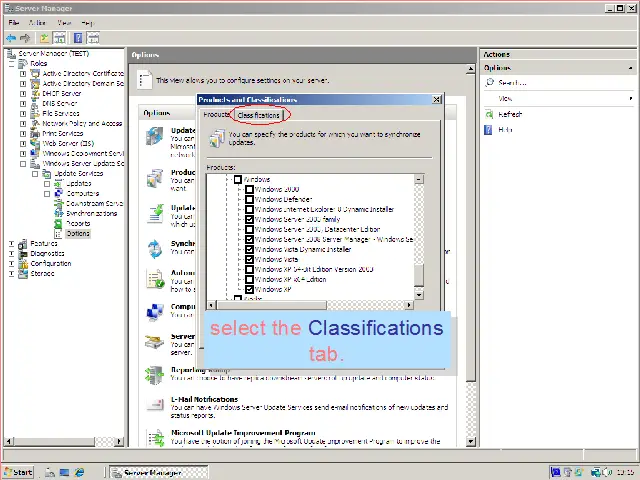Click the Refresh icon in Actions pane

point(489,114)
